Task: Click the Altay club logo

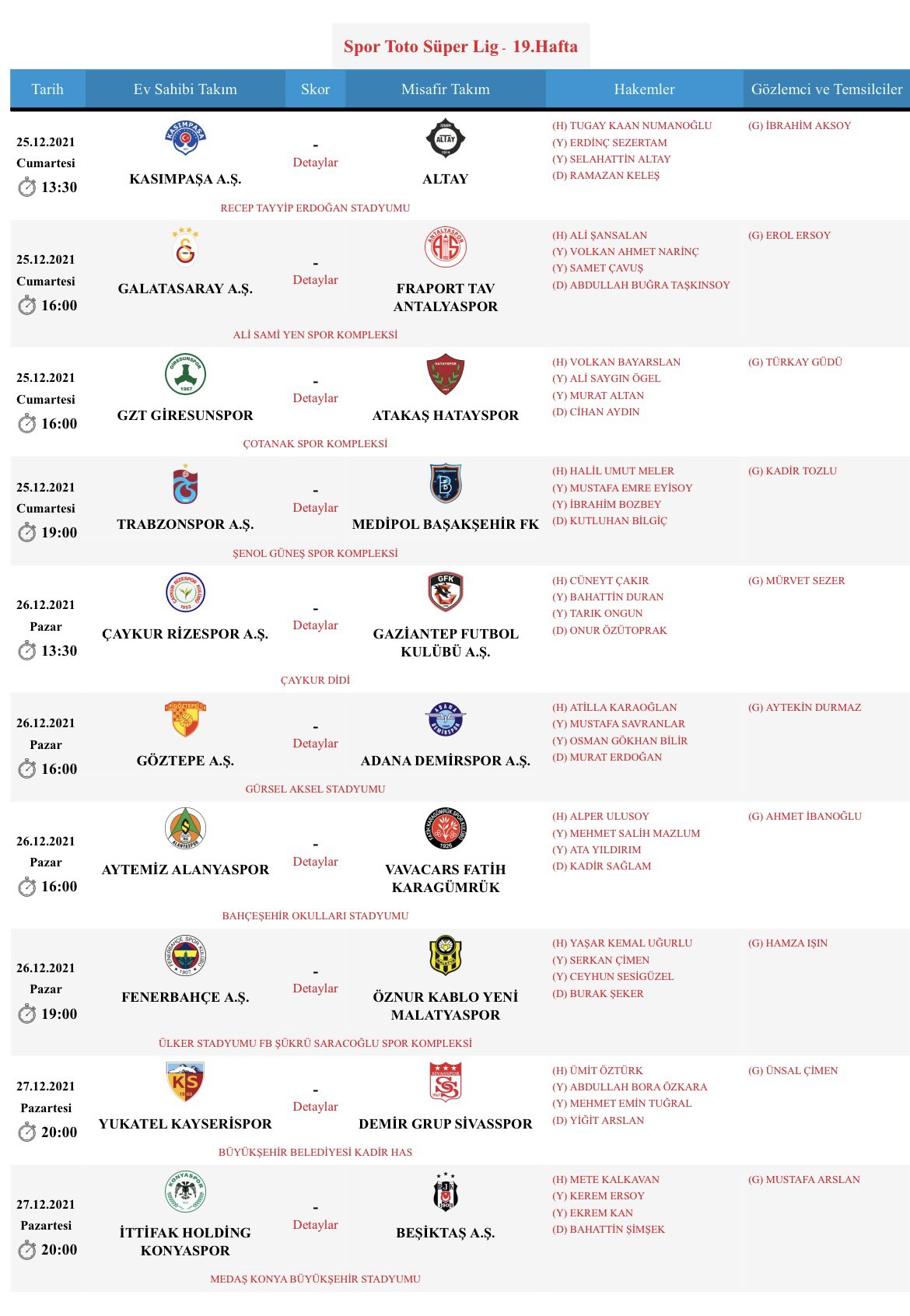Action: point(446,139)
